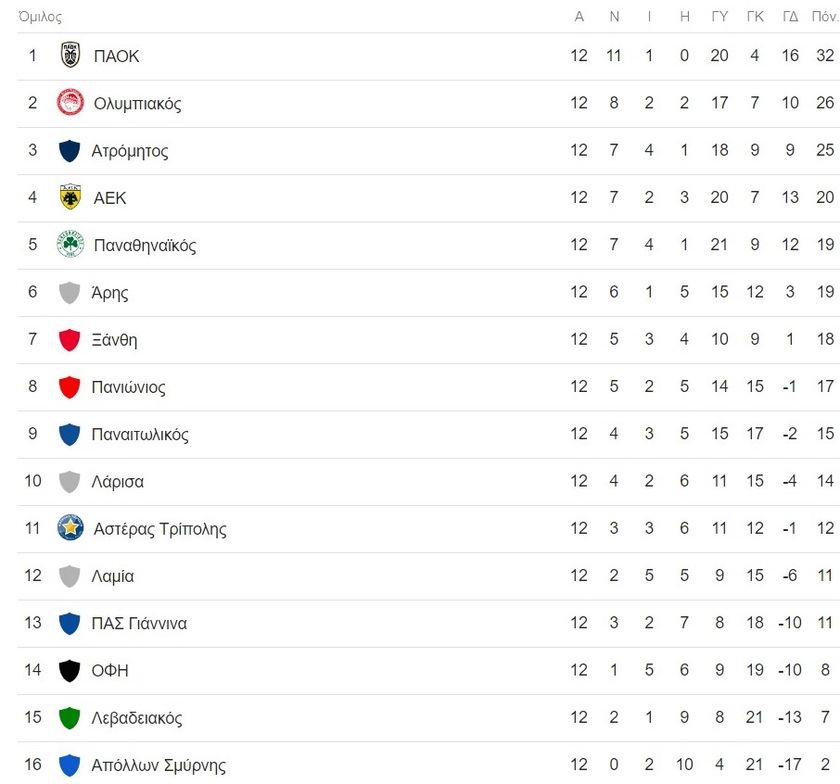Image resolution: width=840 pixels, height=784 pixels.
Task: Select the Απόλλων Σμύρνης team name
Action: 159,765
